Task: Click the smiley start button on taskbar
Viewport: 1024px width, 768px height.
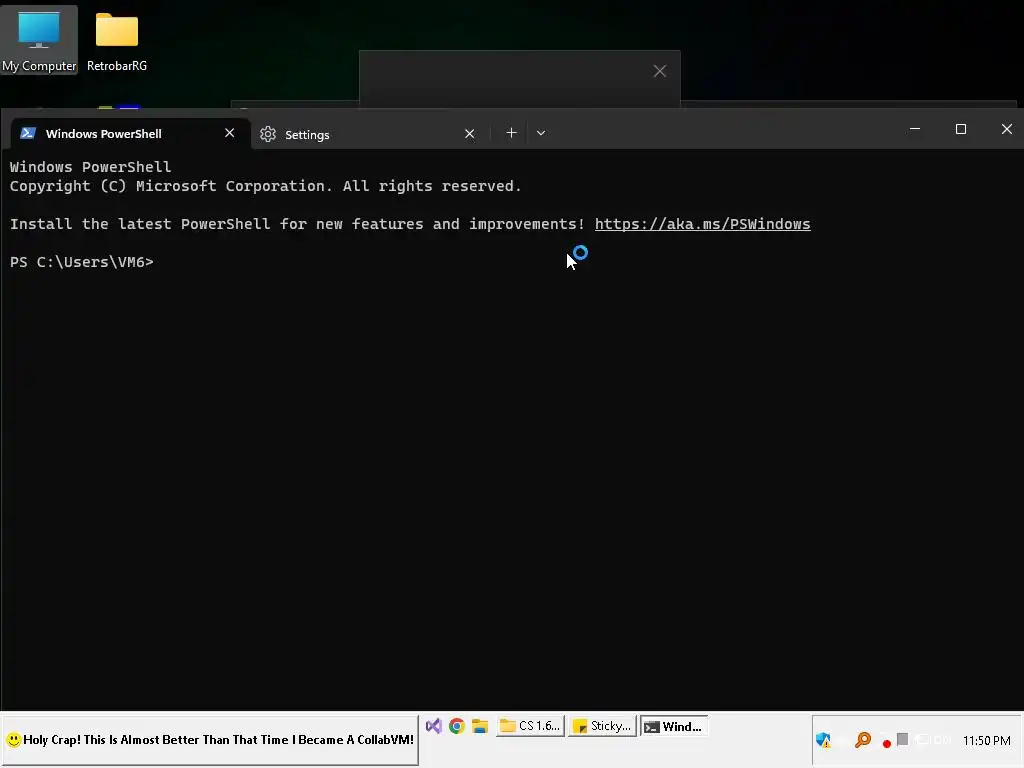Action: 210,740
